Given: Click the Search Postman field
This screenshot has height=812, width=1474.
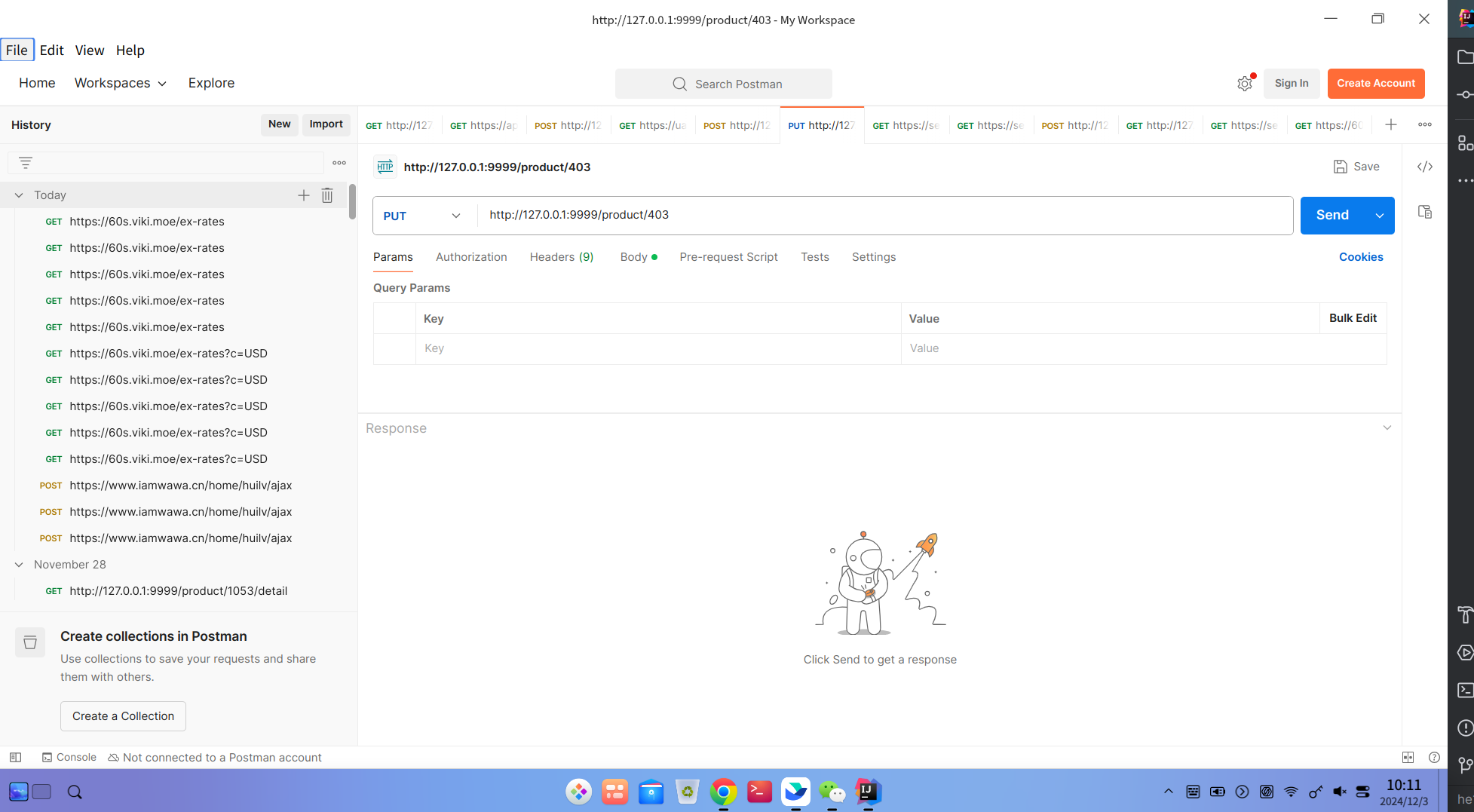Looking at the screenshot, I should (x=724, y=84).
